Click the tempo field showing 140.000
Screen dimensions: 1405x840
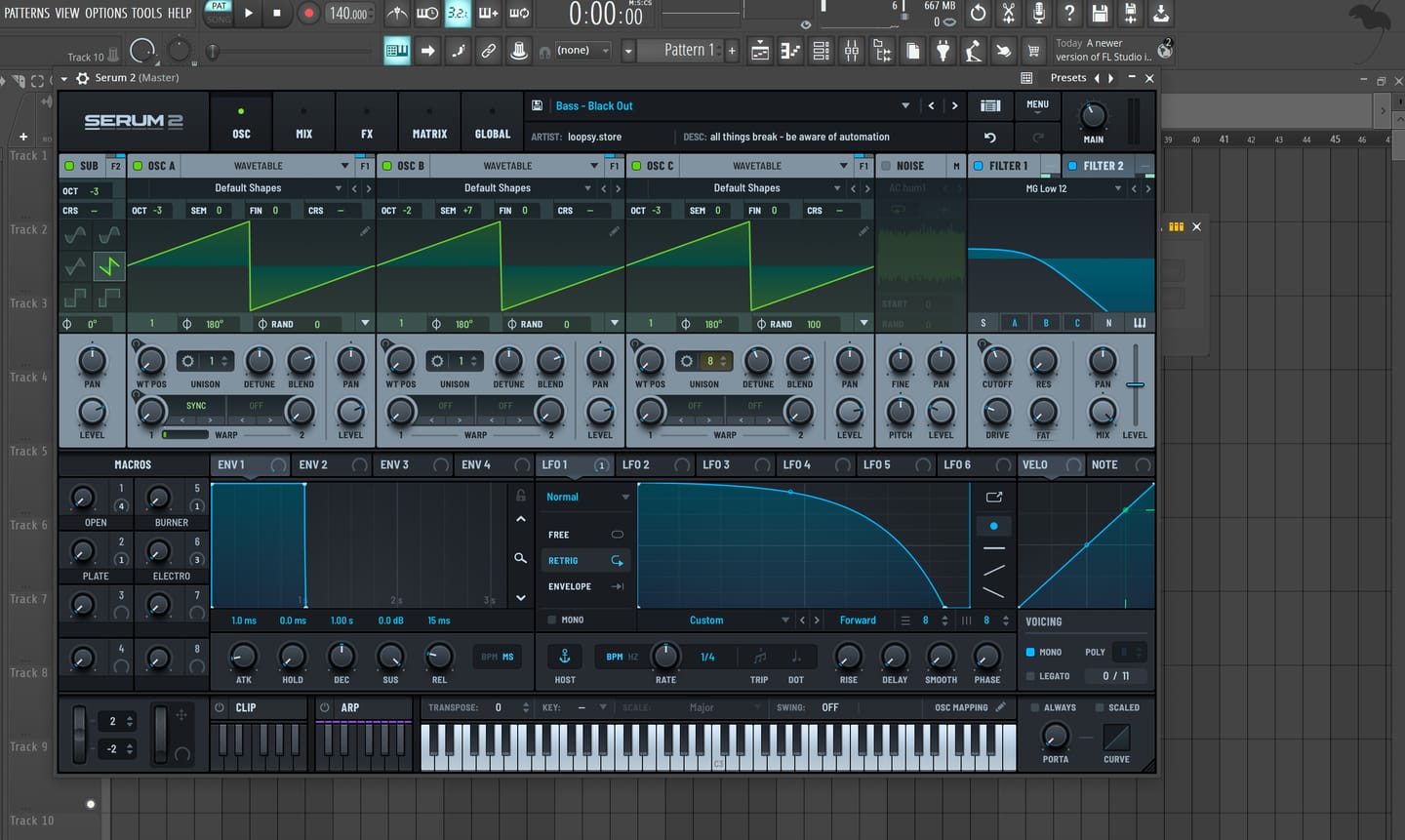[349, 14]
